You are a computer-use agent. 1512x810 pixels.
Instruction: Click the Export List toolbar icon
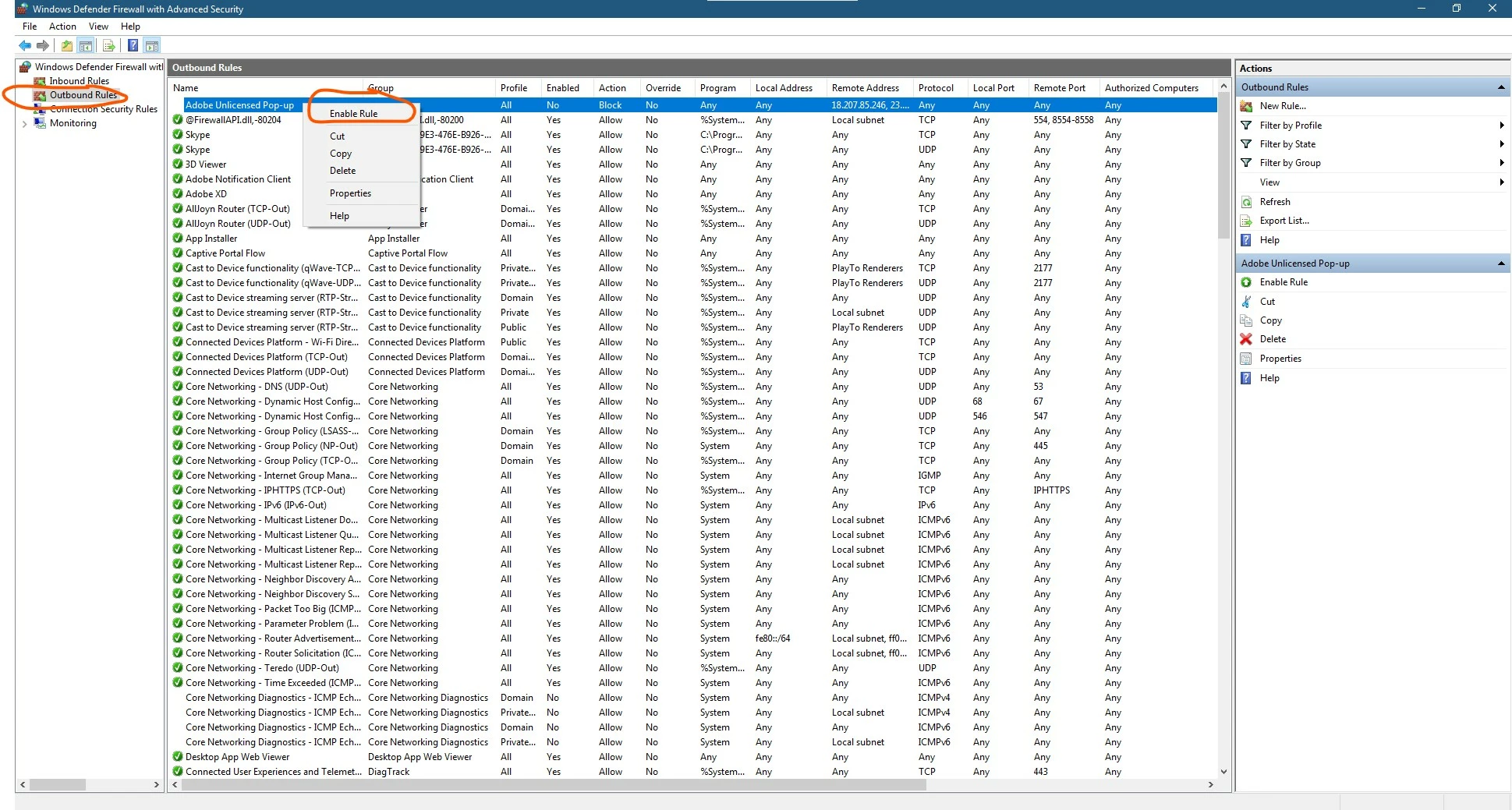tap(108, 45)
